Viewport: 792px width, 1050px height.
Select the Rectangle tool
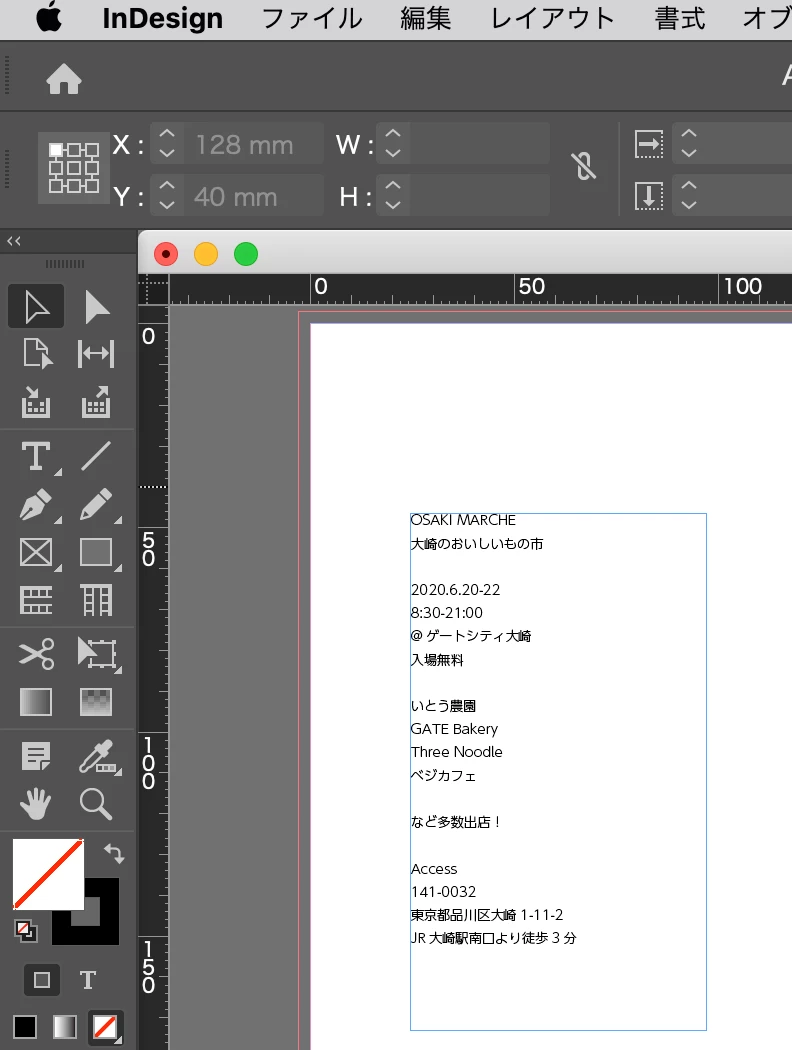pos(96,553)
